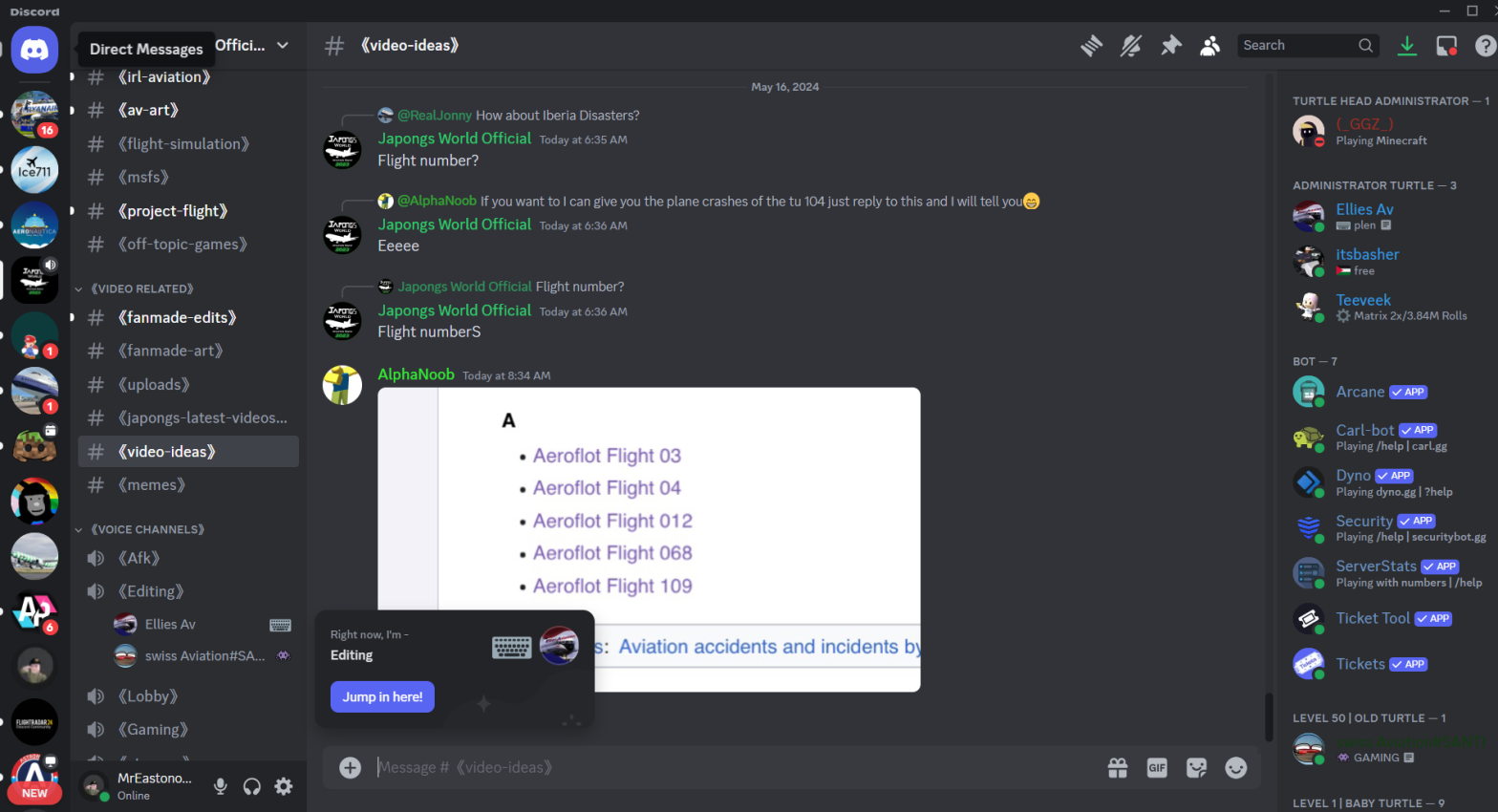Click AlphaNoob username in message
The image size is (1498, 812).
coord(416,374)
